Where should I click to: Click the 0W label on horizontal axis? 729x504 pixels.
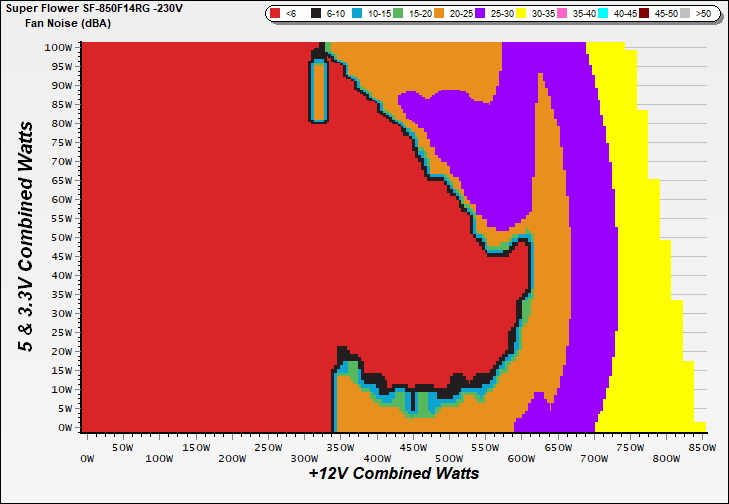(87, 458)
